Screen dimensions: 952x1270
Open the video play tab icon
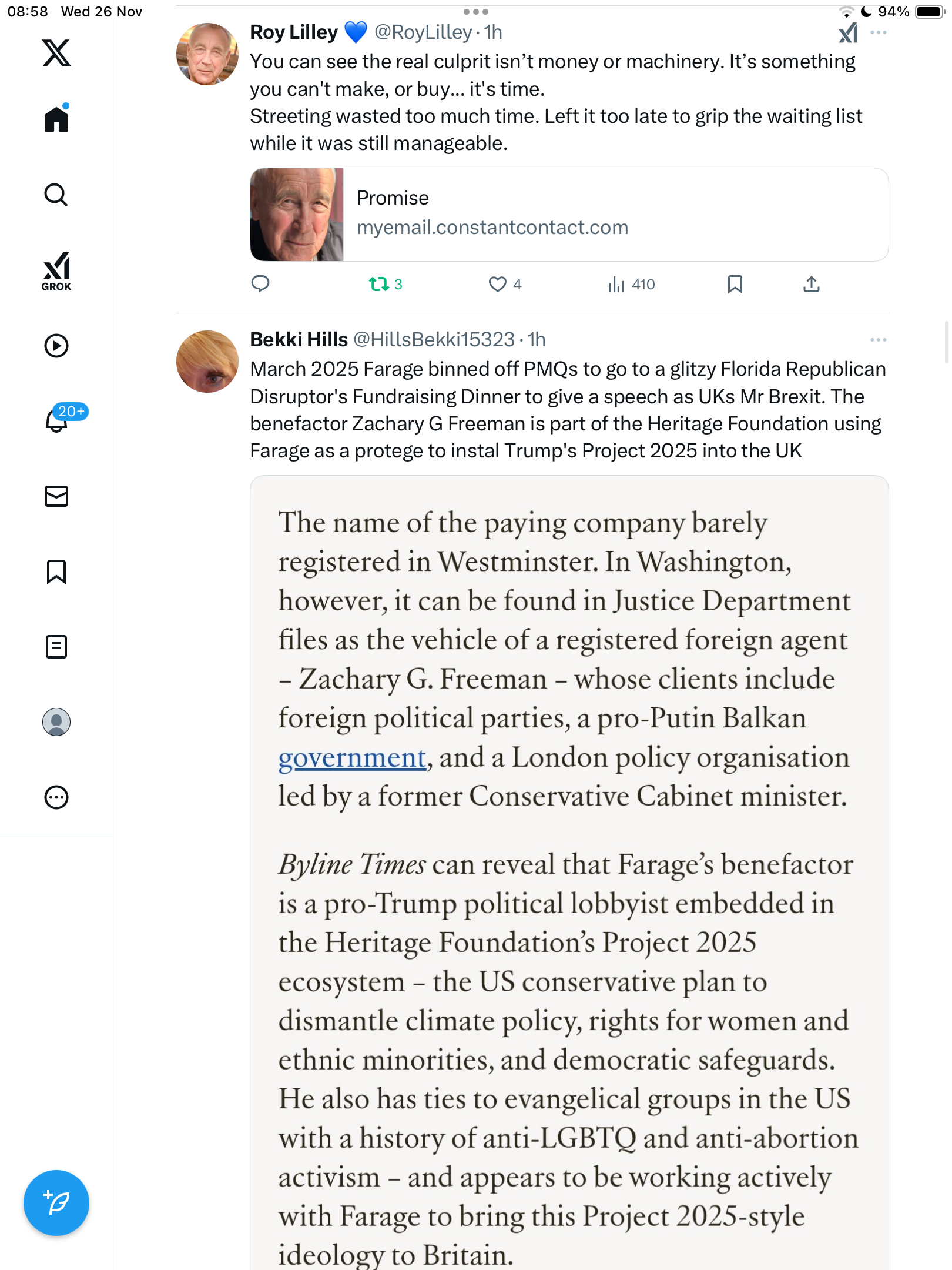click(56, 346)
